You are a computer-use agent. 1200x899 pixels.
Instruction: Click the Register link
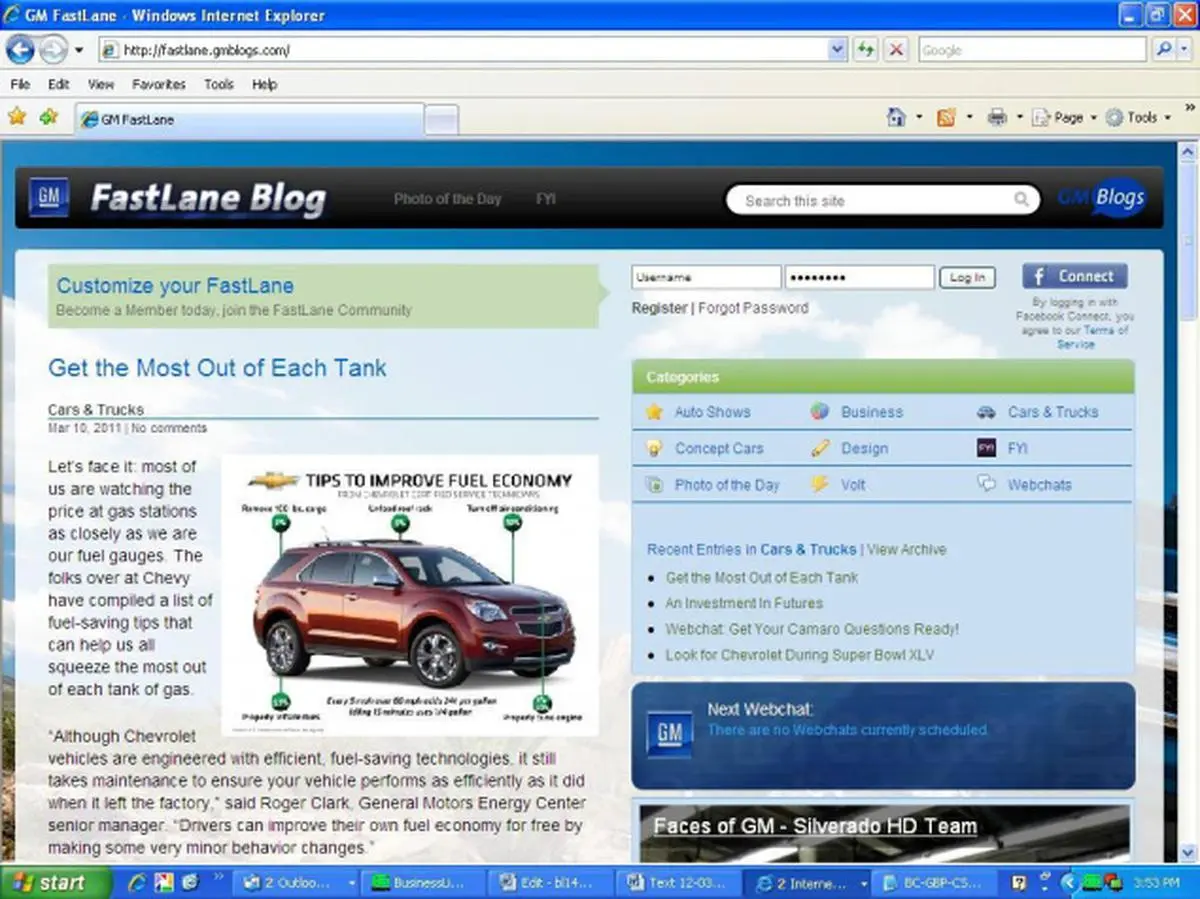click(x=660, y=308)
